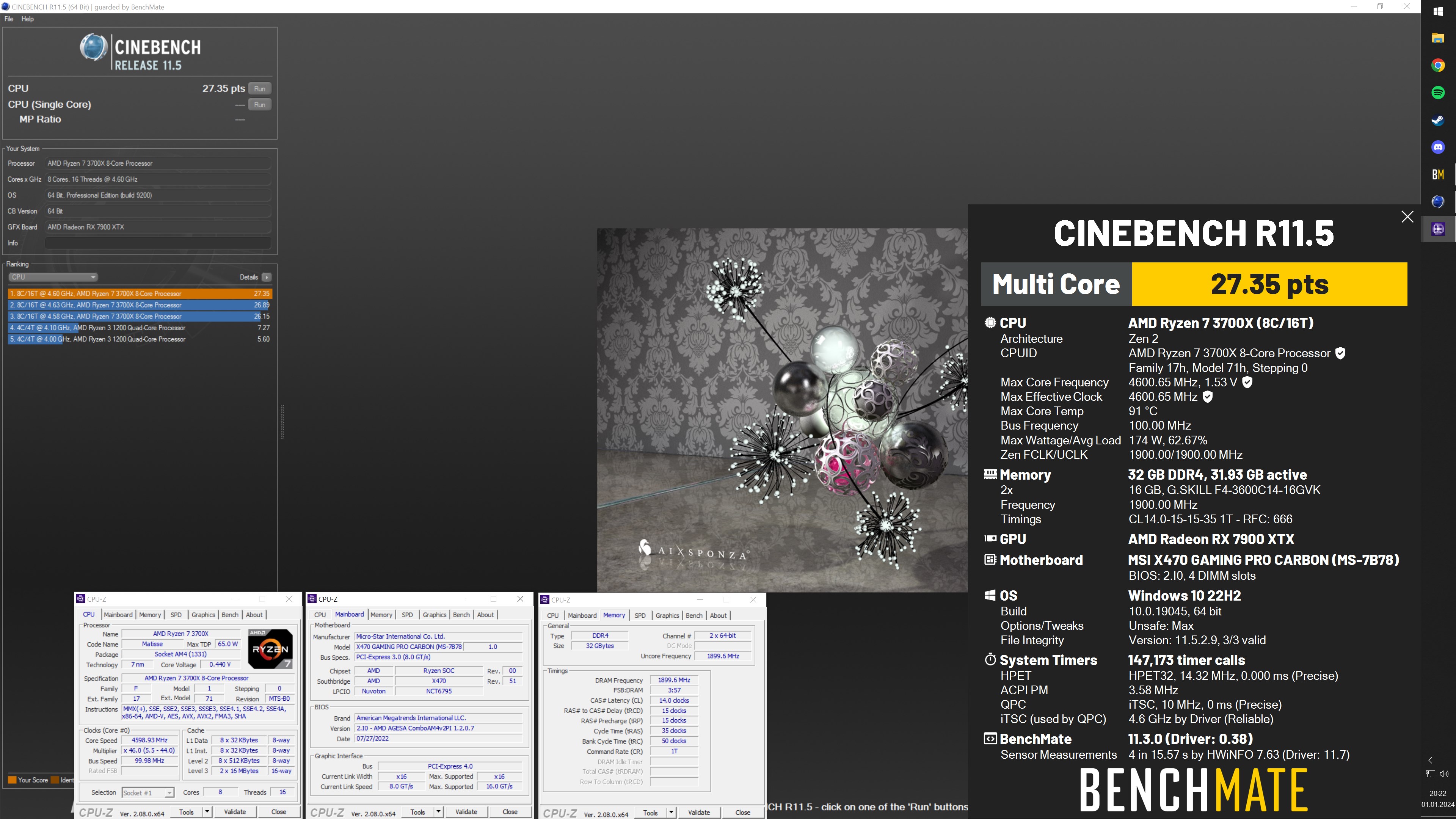1456x819 pixels.
Task: Open Spotify from the taskbar
Action: pyautogui.click(x=1438, y=93)
